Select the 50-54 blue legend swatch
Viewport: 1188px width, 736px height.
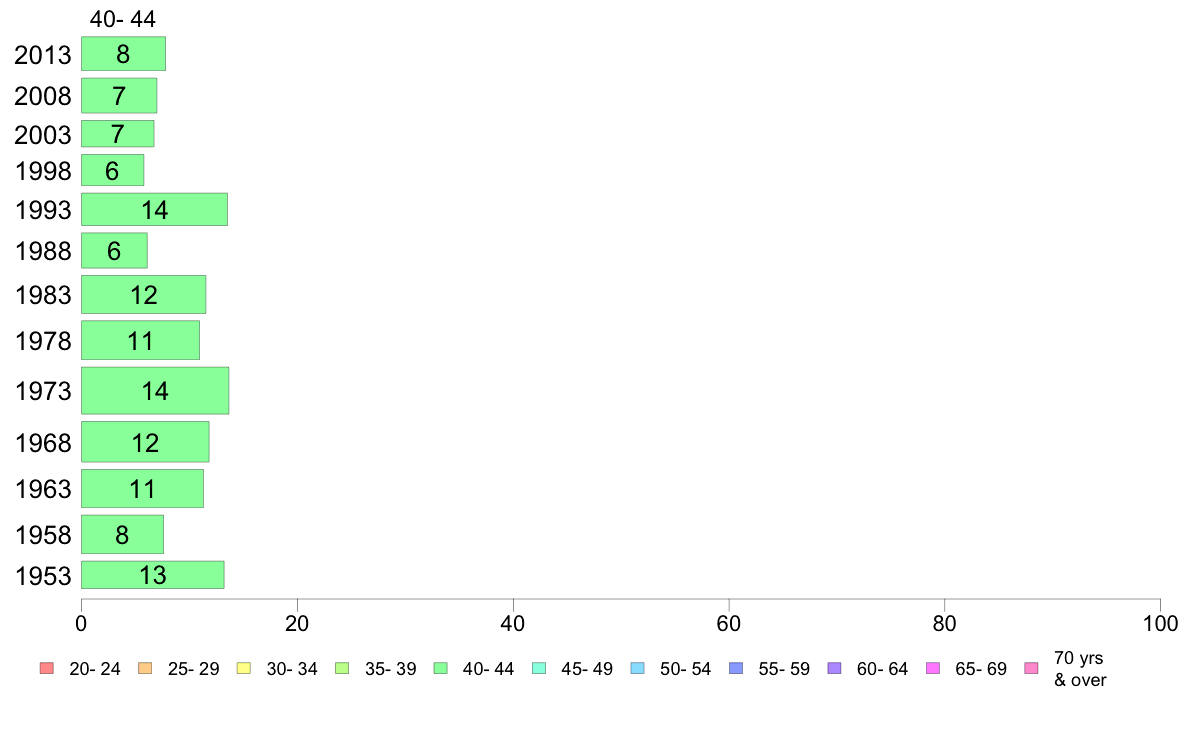coord(637,668)
